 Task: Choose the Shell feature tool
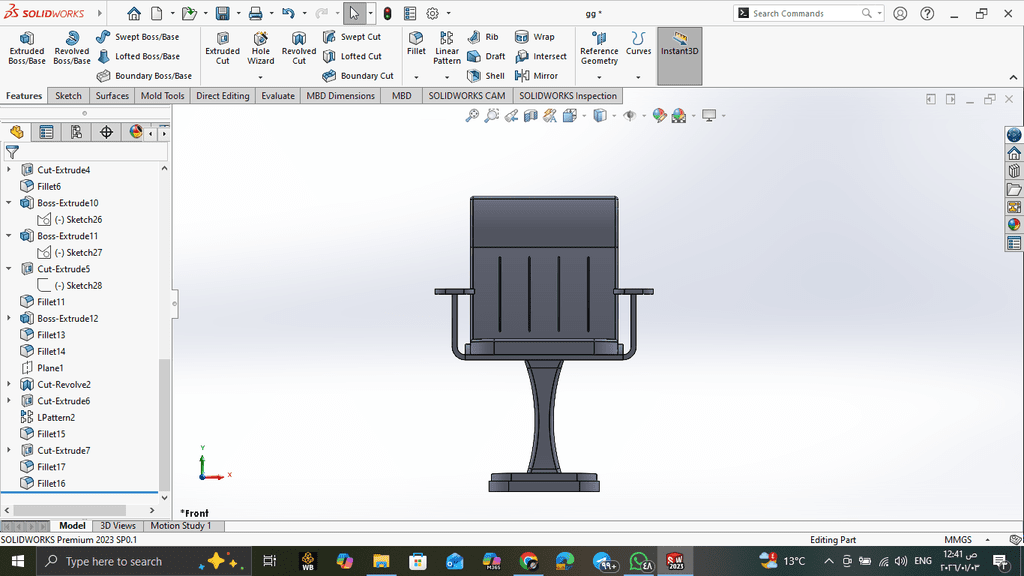coord(487,76)
